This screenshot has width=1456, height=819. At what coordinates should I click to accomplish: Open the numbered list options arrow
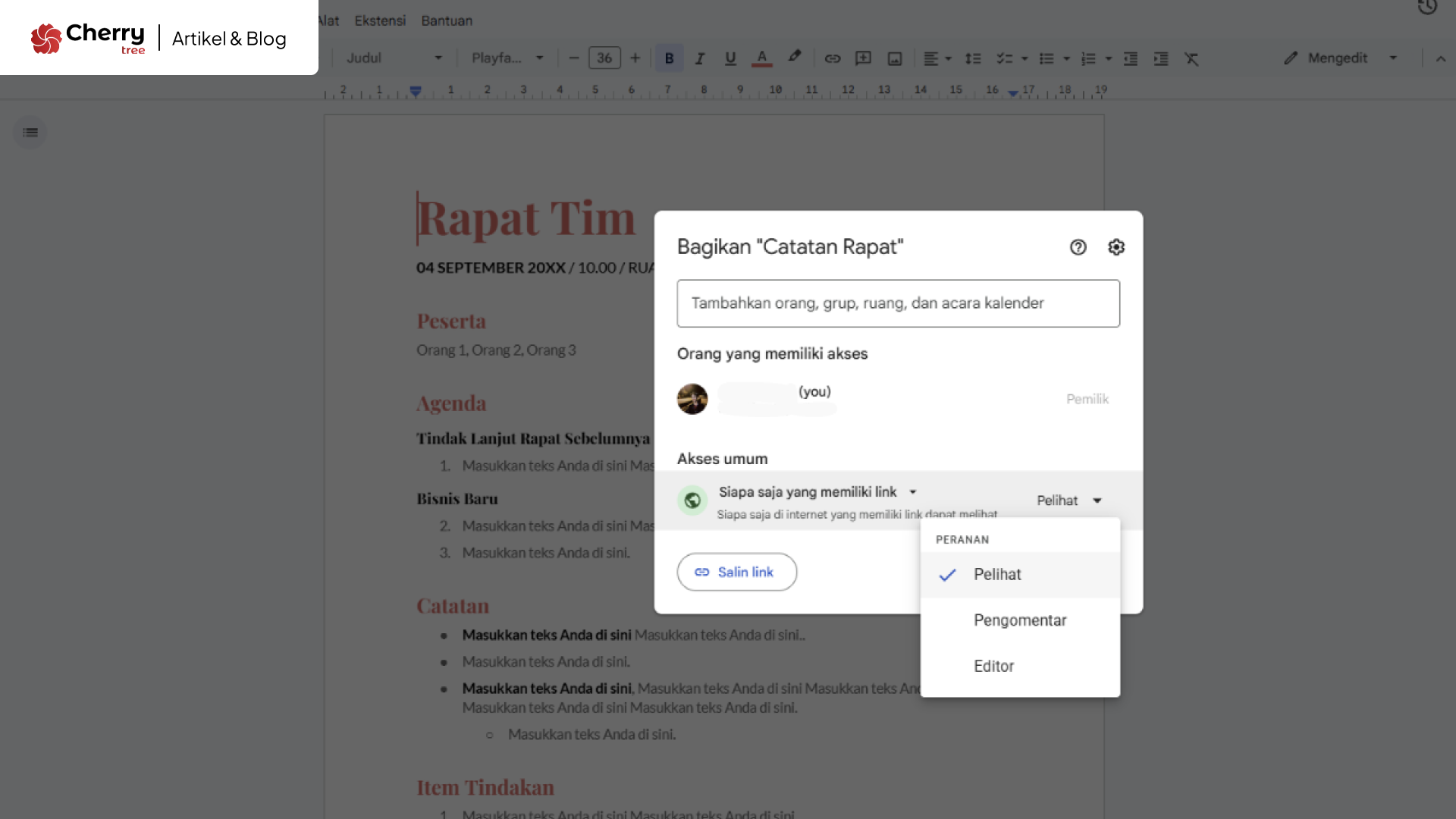[1108, 58]
